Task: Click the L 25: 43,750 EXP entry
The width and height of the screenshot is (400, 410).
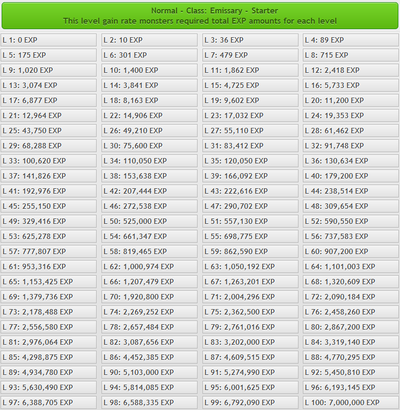Action: (x=49, y=131)
